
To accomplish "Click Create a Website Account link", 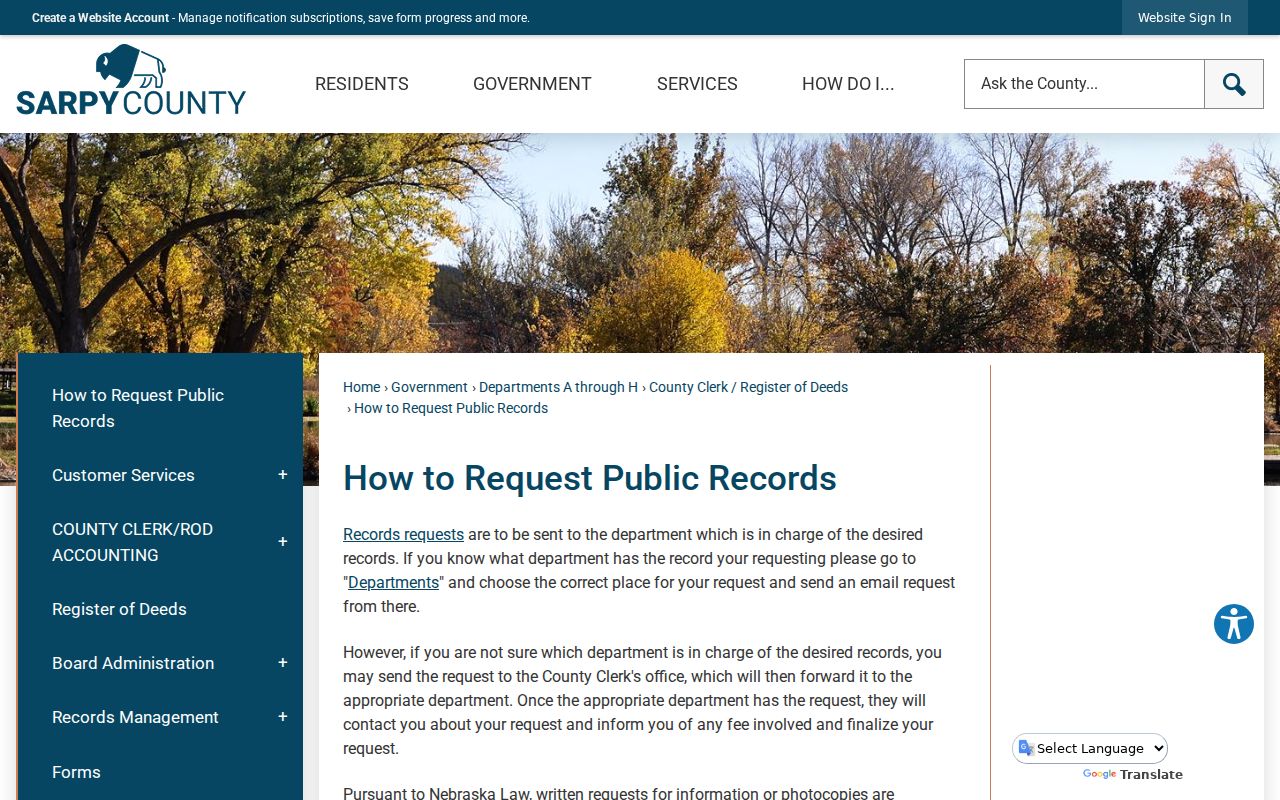I will pyautogui.click(x=100, y=18).
